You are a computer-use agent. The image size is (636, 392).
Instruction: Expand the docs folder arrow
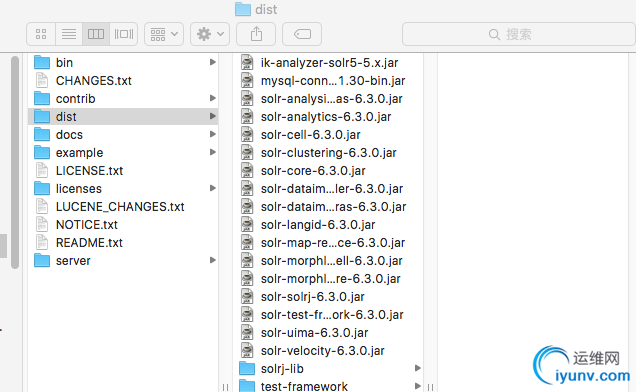pyautogui.click(x=212, y=134)
